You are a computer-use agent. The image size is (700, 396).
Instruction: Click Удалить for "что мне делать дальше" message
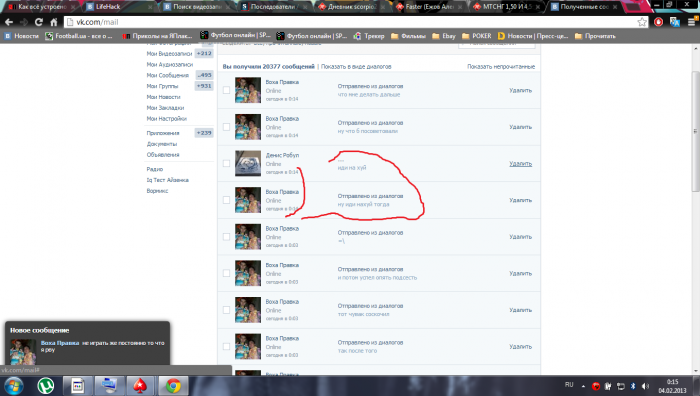click(521, 90)
